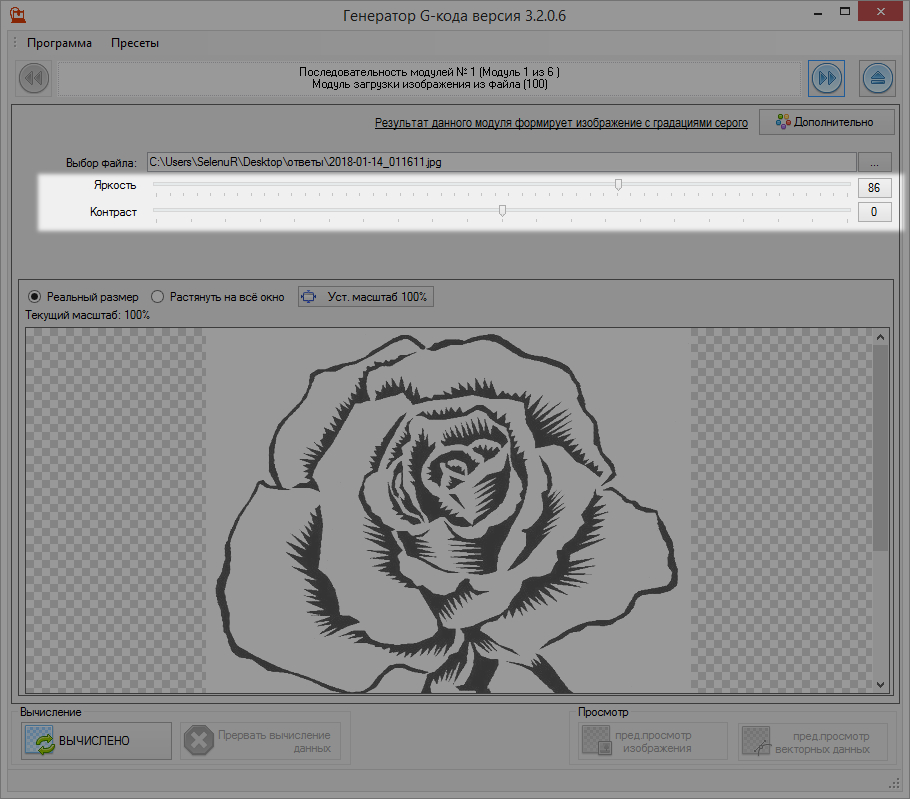Click the Контраст value box showing 0
910x799 pixels.
875,212
